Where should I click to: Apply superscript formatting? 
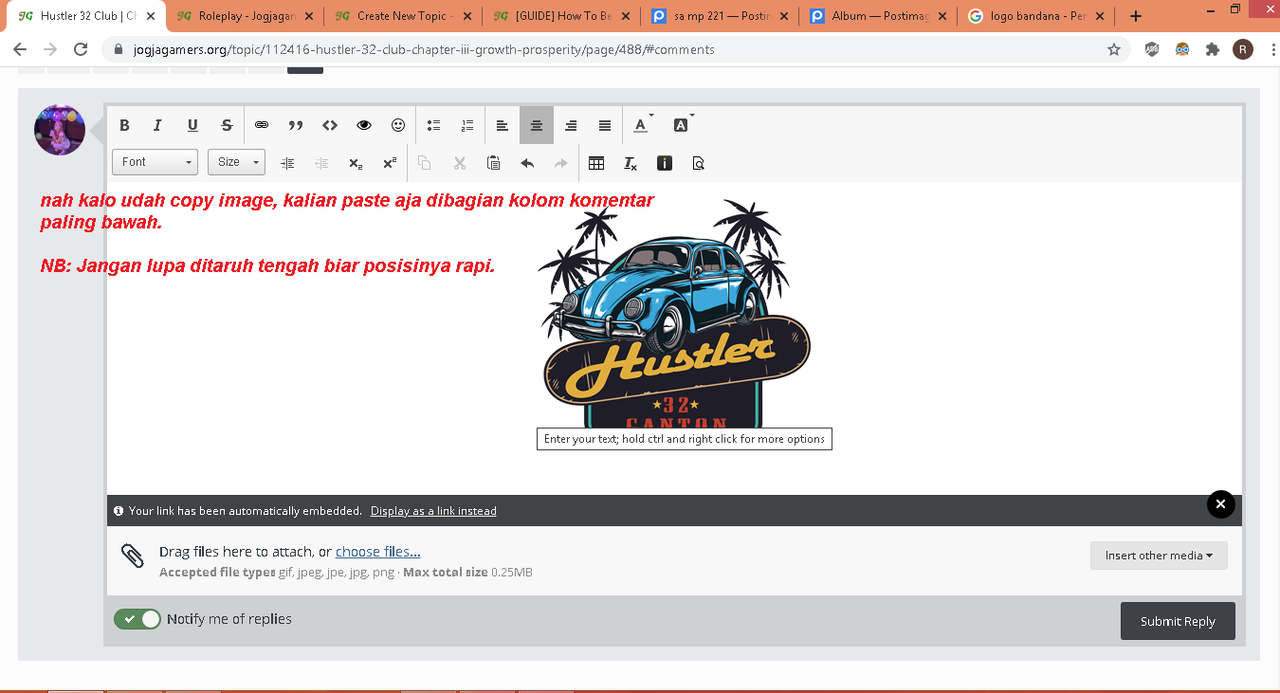point(390,163)
